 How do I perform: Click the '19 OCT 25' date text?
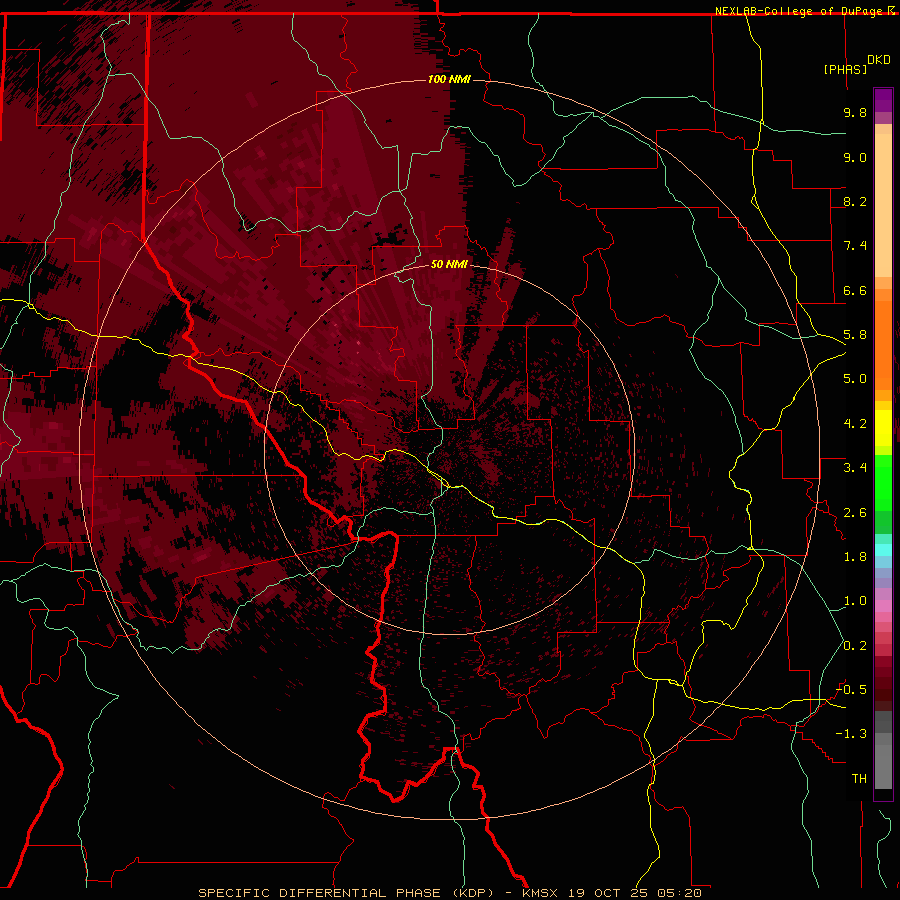click(608, 893)
